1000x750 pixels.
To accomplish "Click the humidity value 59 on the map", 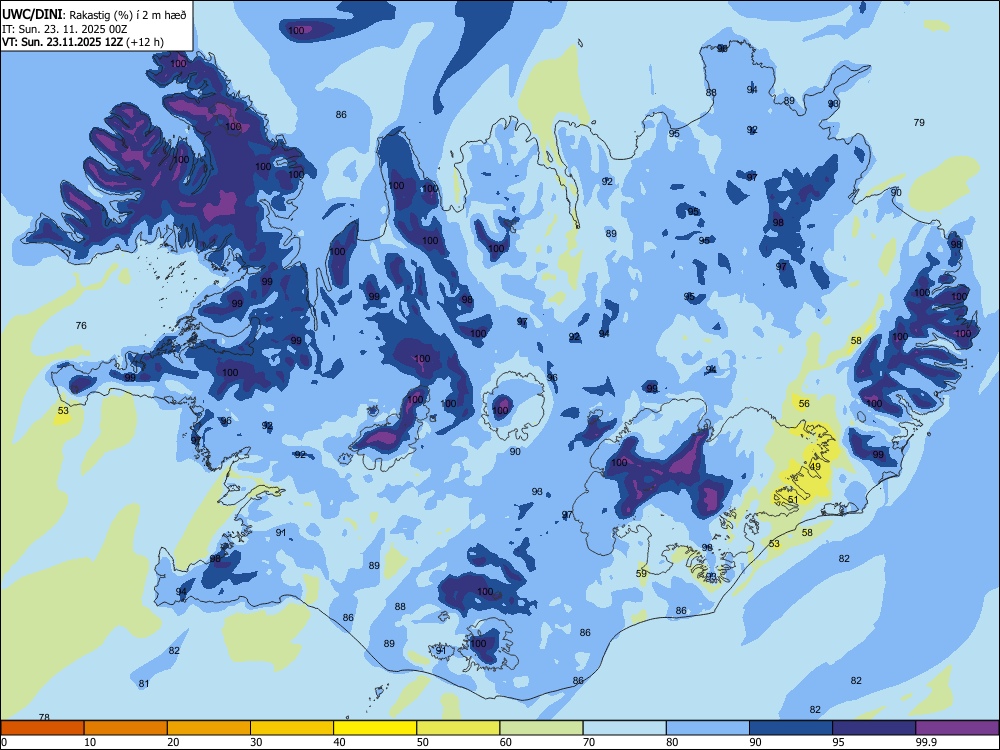I will click(642, 573).
